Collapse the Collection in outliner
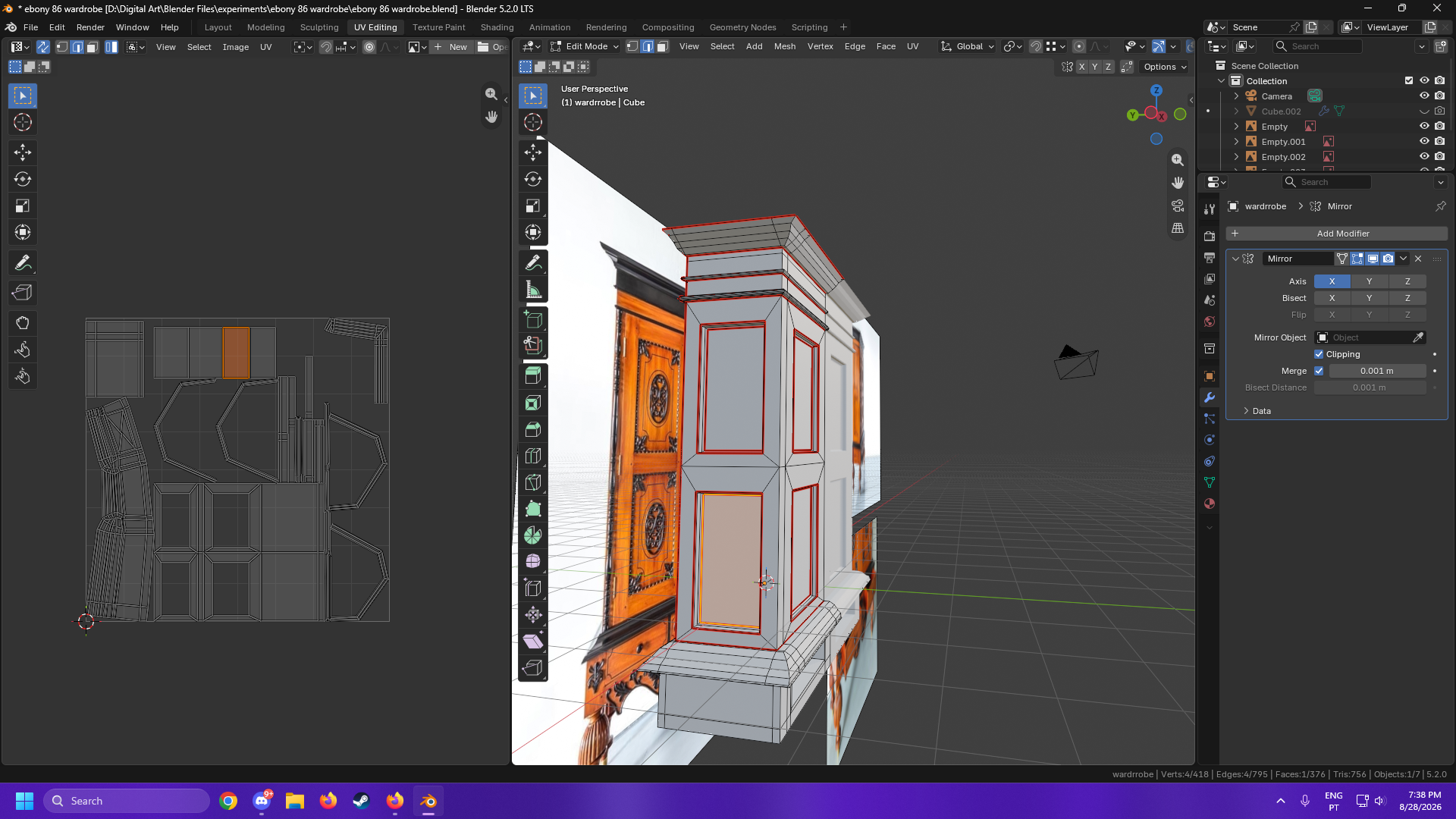The height and width of the screenshot is (819, 1456). pyautogui.click(x=1221, y=81)
